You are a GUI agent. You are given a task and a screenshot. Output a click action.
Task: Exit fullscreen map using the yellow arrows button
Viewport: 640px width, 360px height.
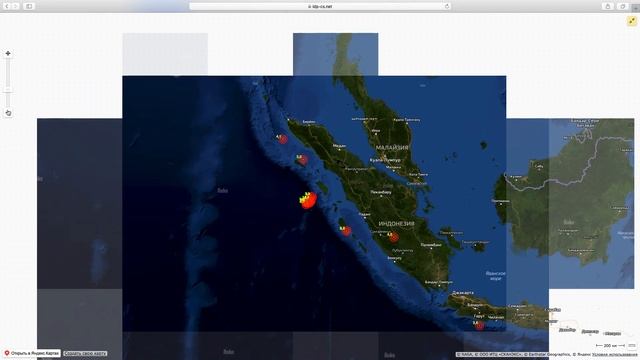632,21
